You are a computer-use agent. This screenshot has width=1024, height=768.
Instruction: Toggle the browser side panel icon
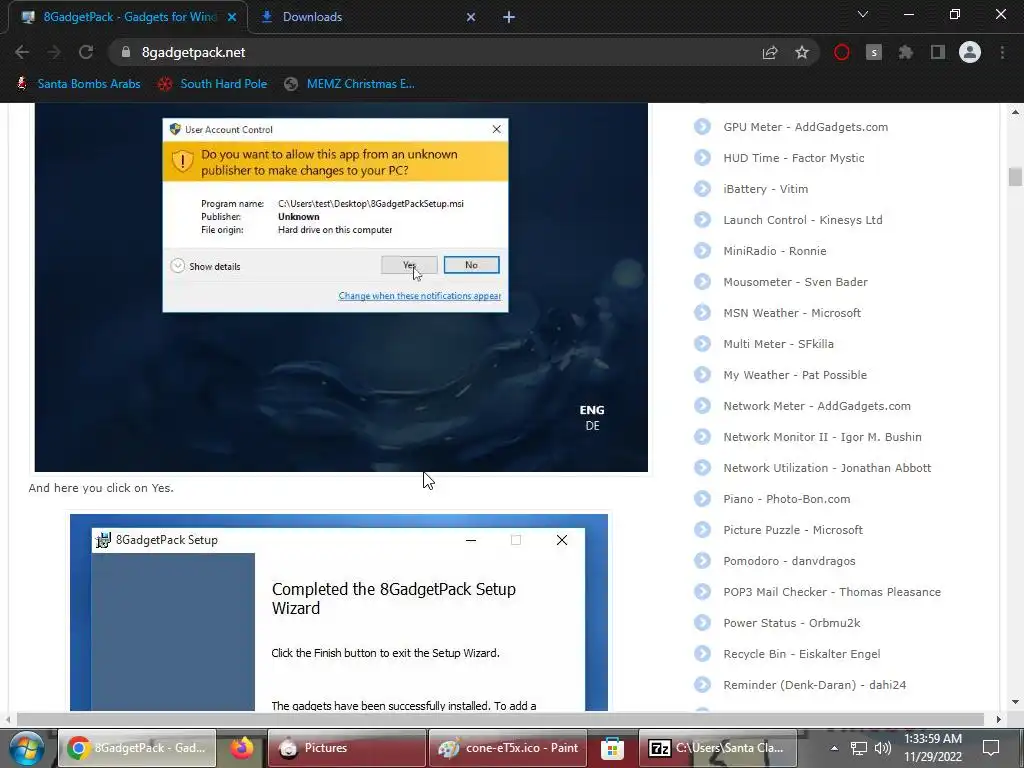click(938, 52)
